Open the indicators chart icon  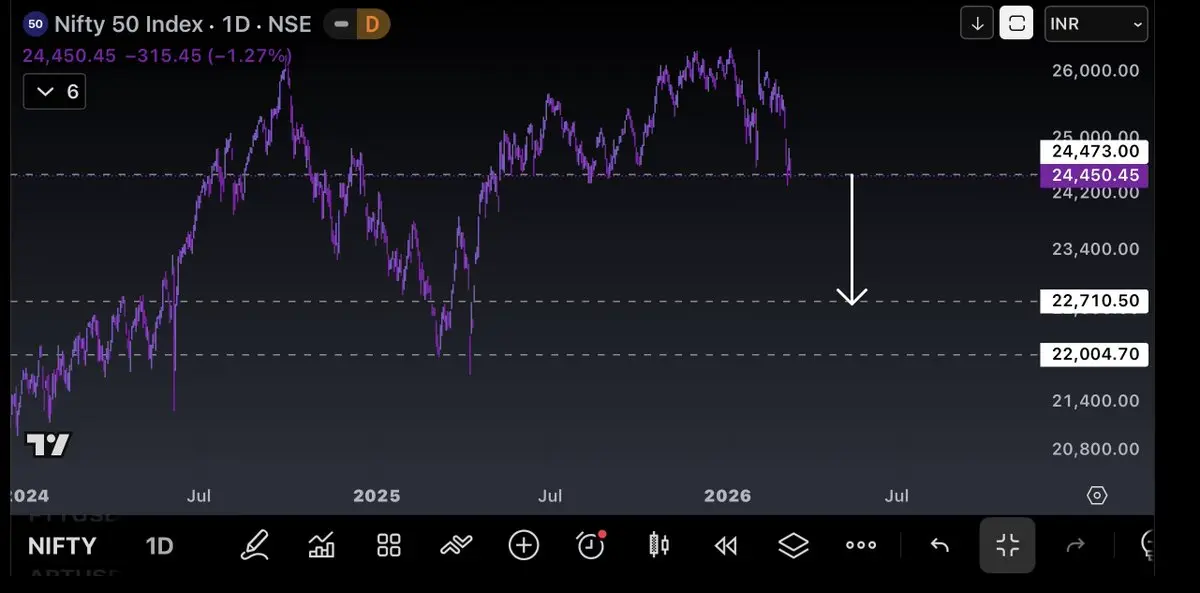point(322,545)
